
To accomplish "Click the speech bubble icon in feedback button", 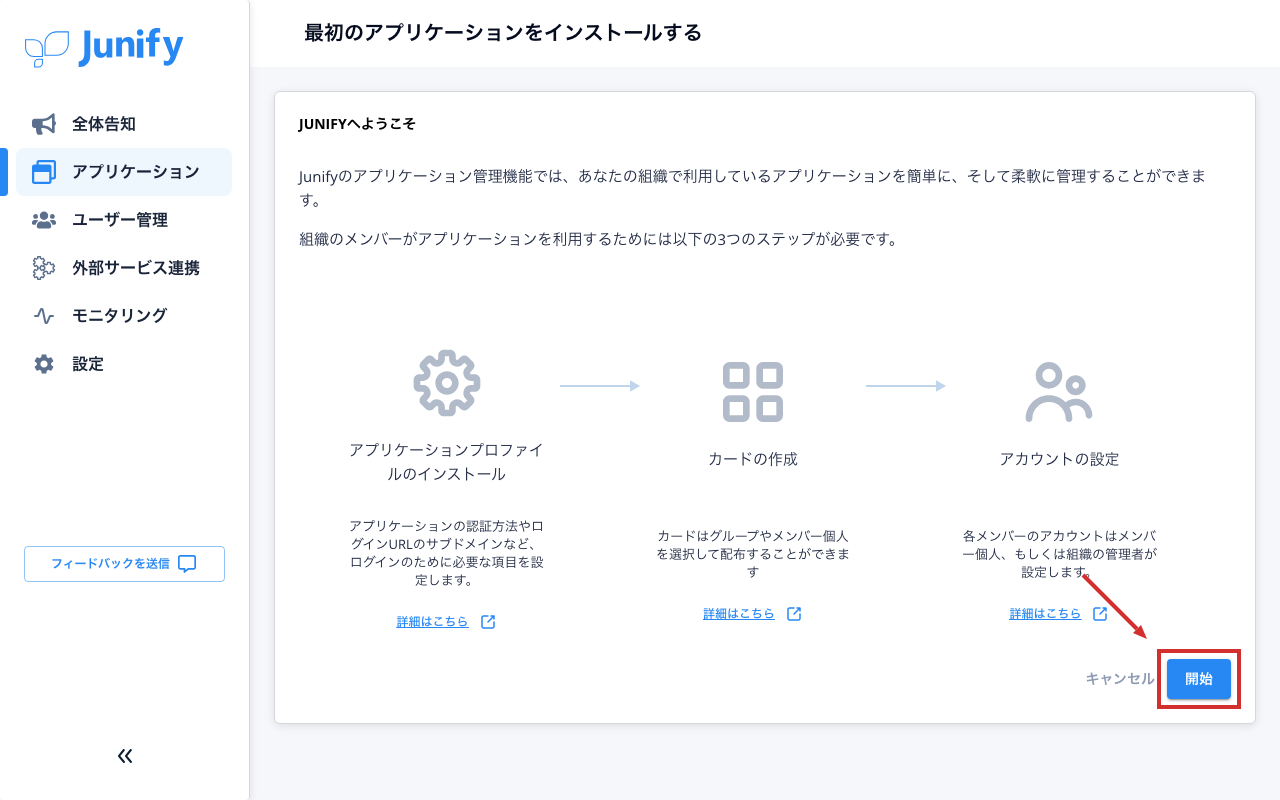I will (x=187, y=564).
